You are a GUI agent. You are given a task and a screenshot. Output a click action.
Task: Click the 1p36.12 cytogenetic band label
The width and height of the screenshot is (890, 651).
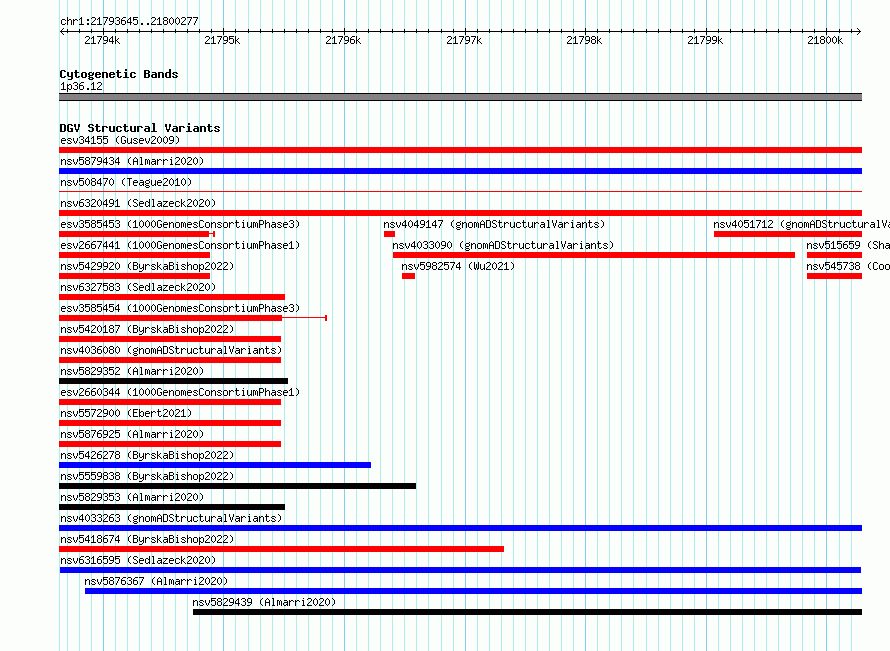click(81, 86)
